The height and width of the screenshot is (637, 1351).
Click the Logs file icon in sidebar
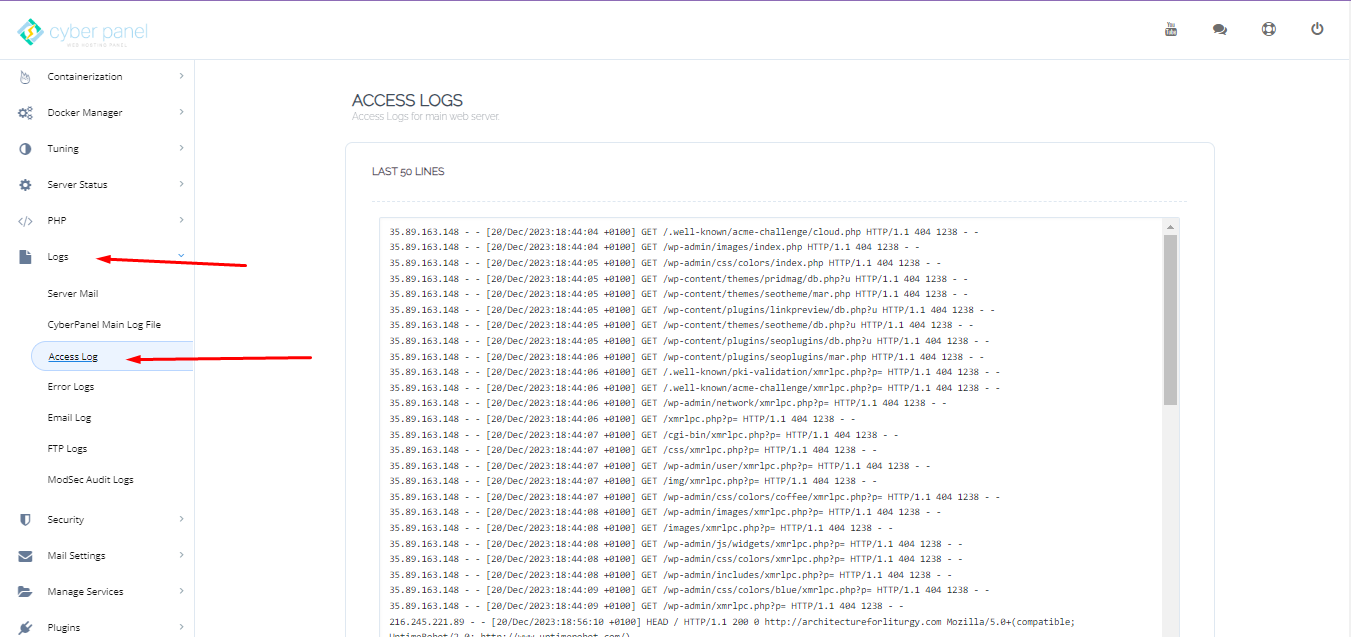(24, 256)
